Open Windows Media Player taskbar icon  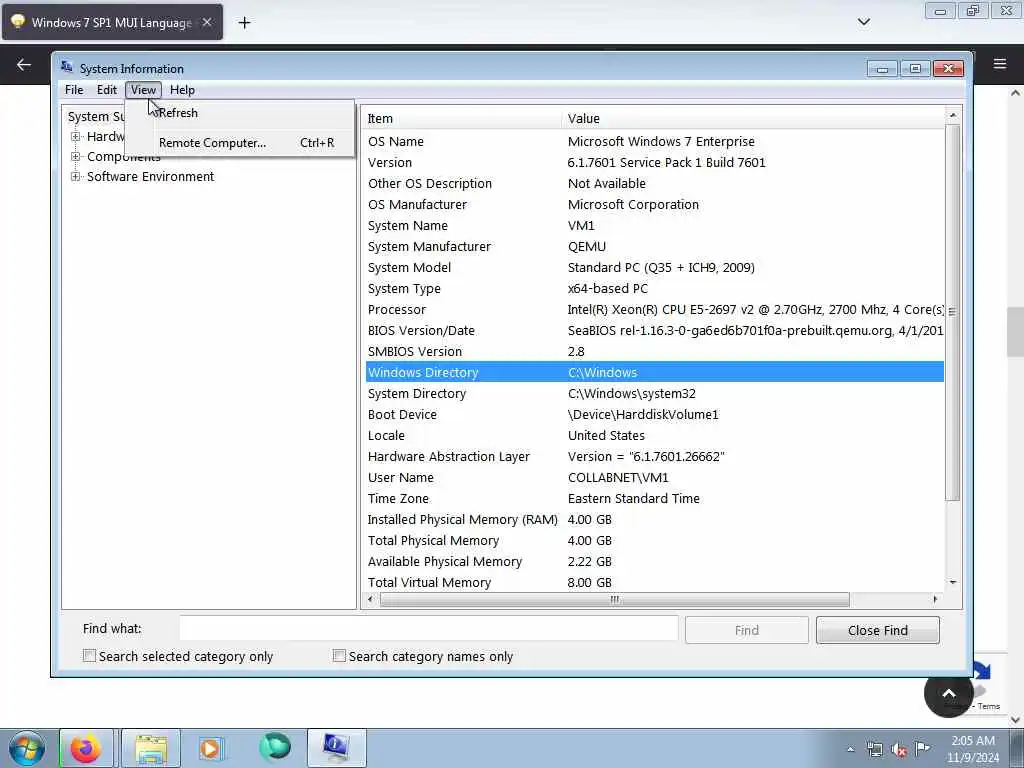[211, 748]
